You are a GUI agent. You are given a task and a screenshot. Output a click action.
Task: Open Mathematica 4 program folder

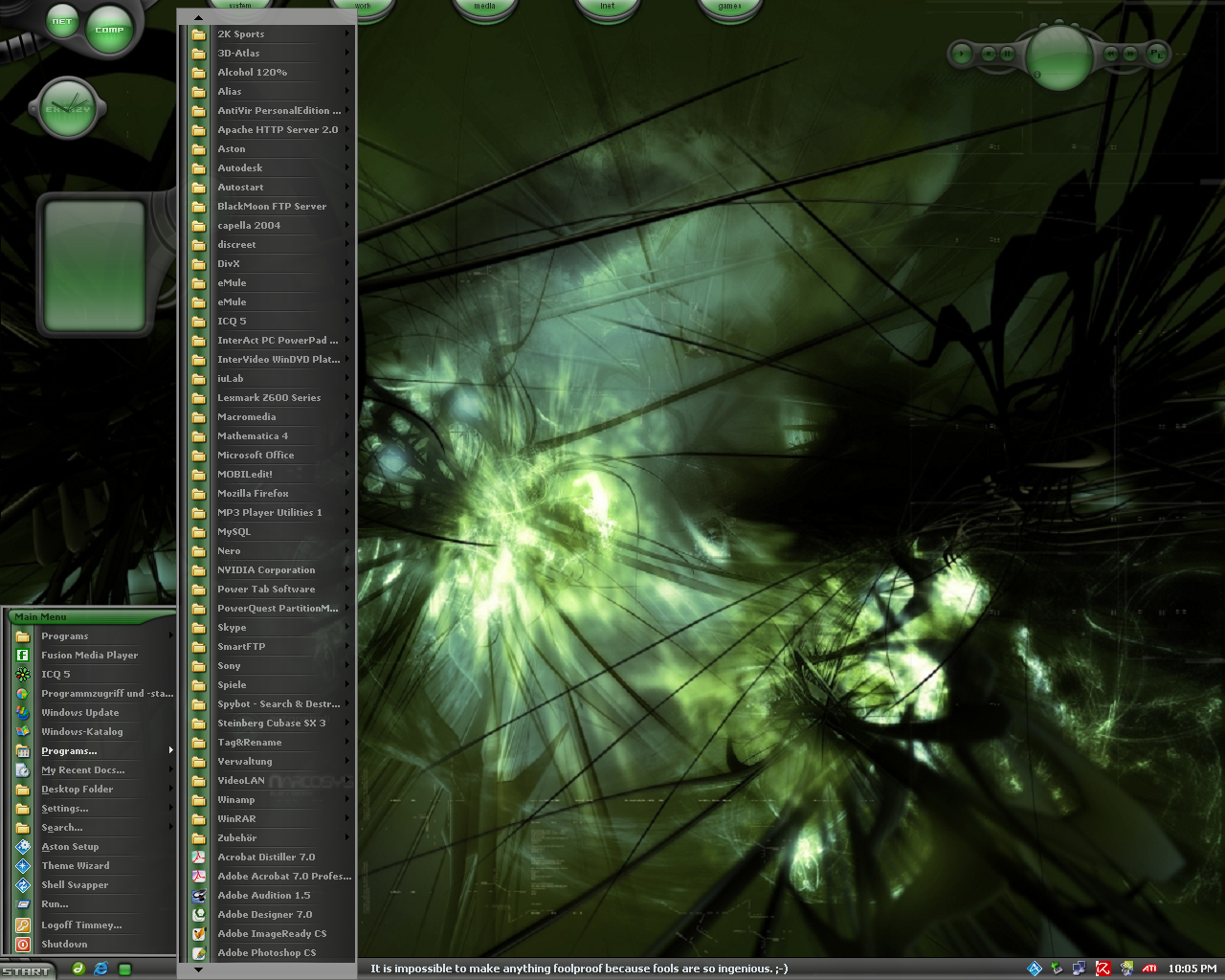coord(271,436)
